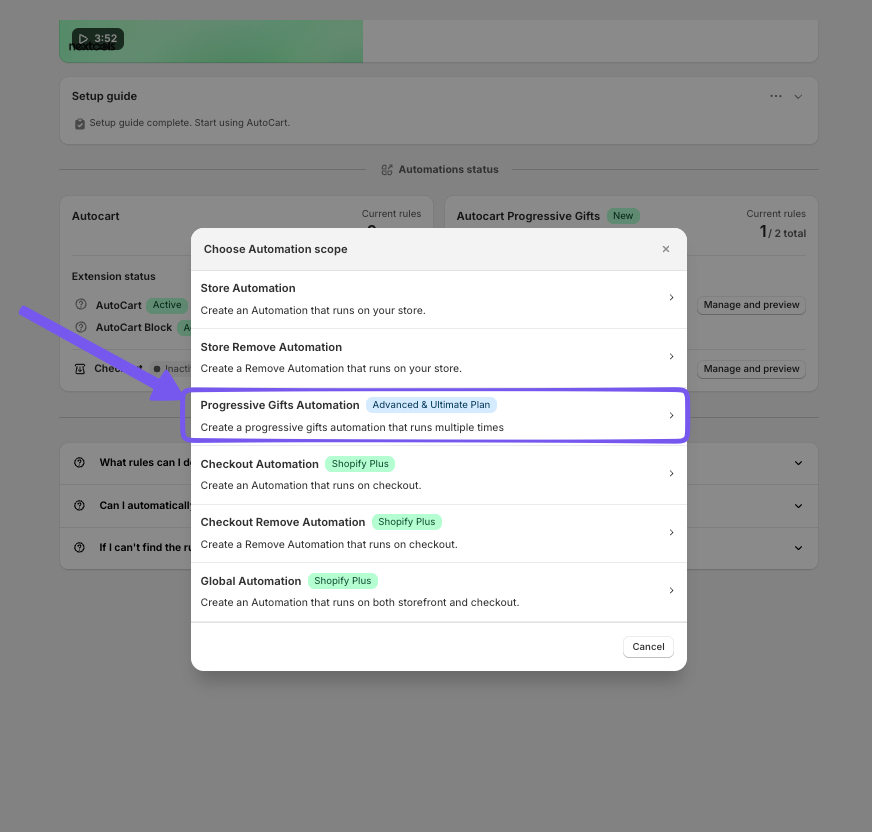Open Setup guide three-dot menu

(776, 96)
